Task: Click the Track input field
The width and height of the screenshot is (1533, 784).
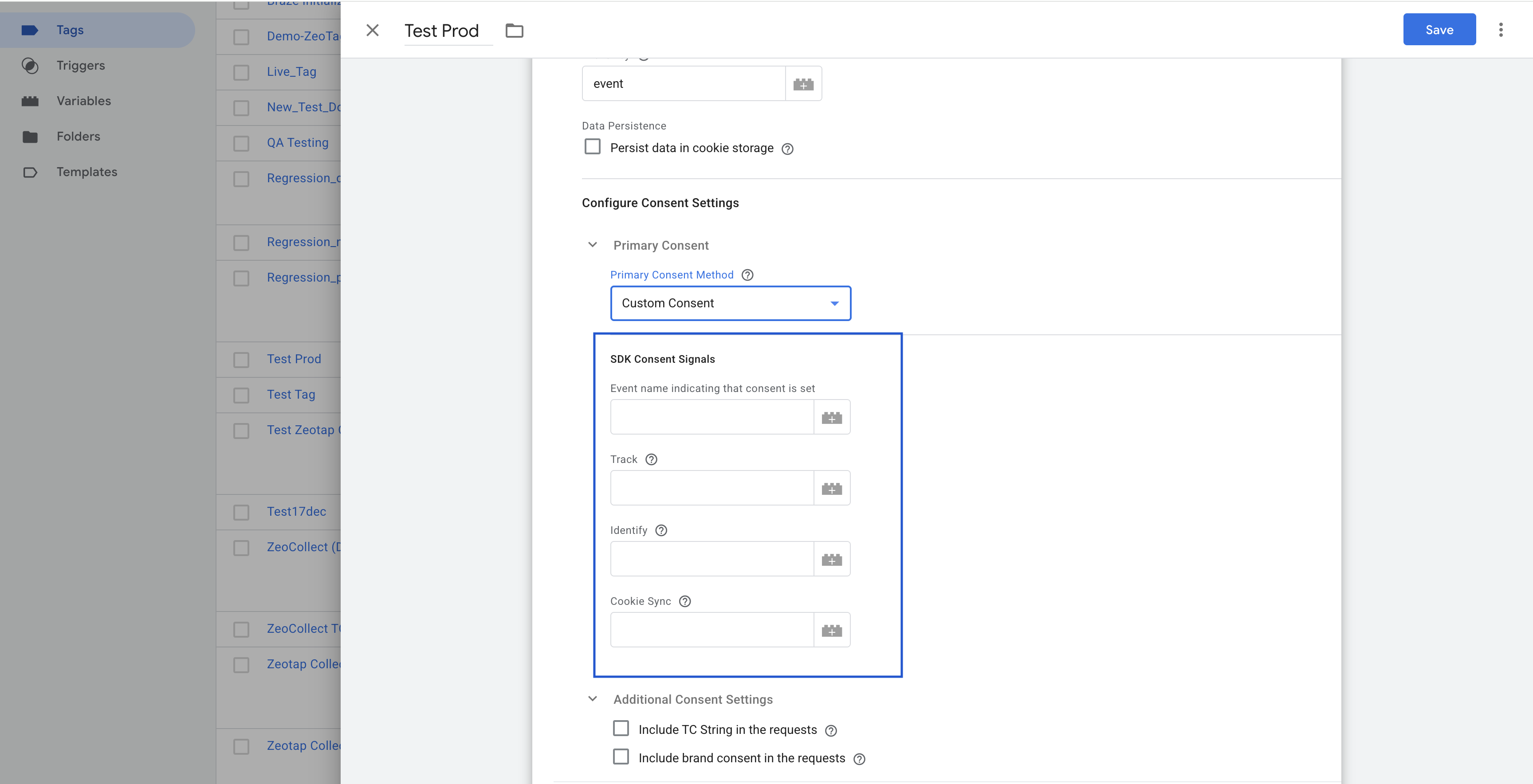Action: tap(712, 488)
